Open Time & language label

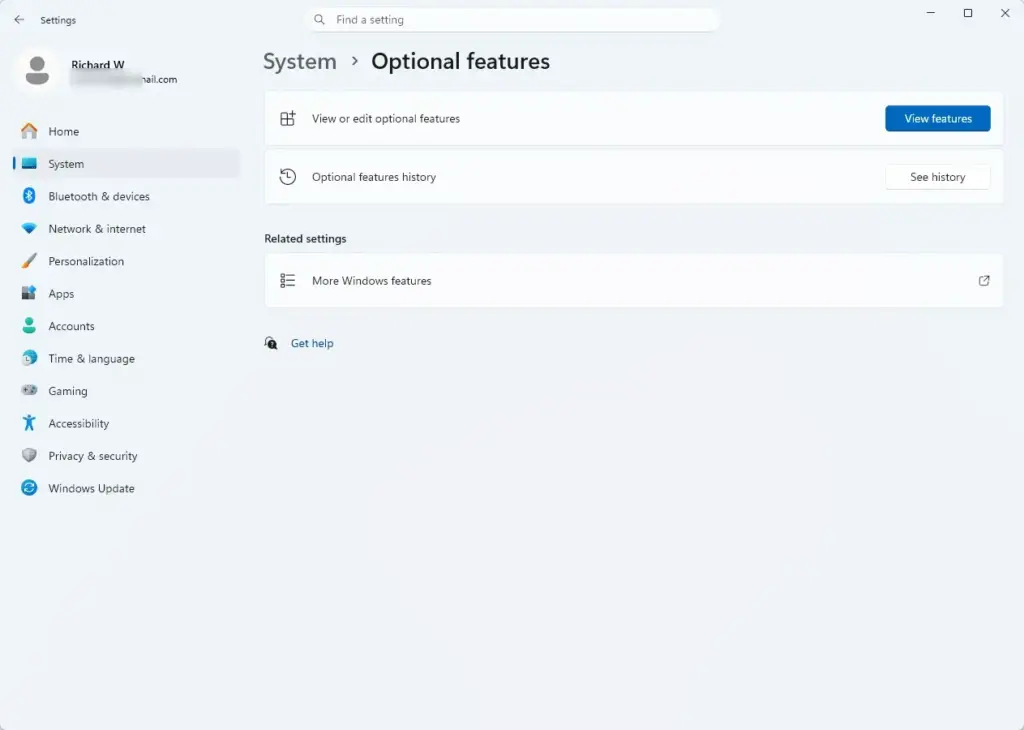click(91, 358)
